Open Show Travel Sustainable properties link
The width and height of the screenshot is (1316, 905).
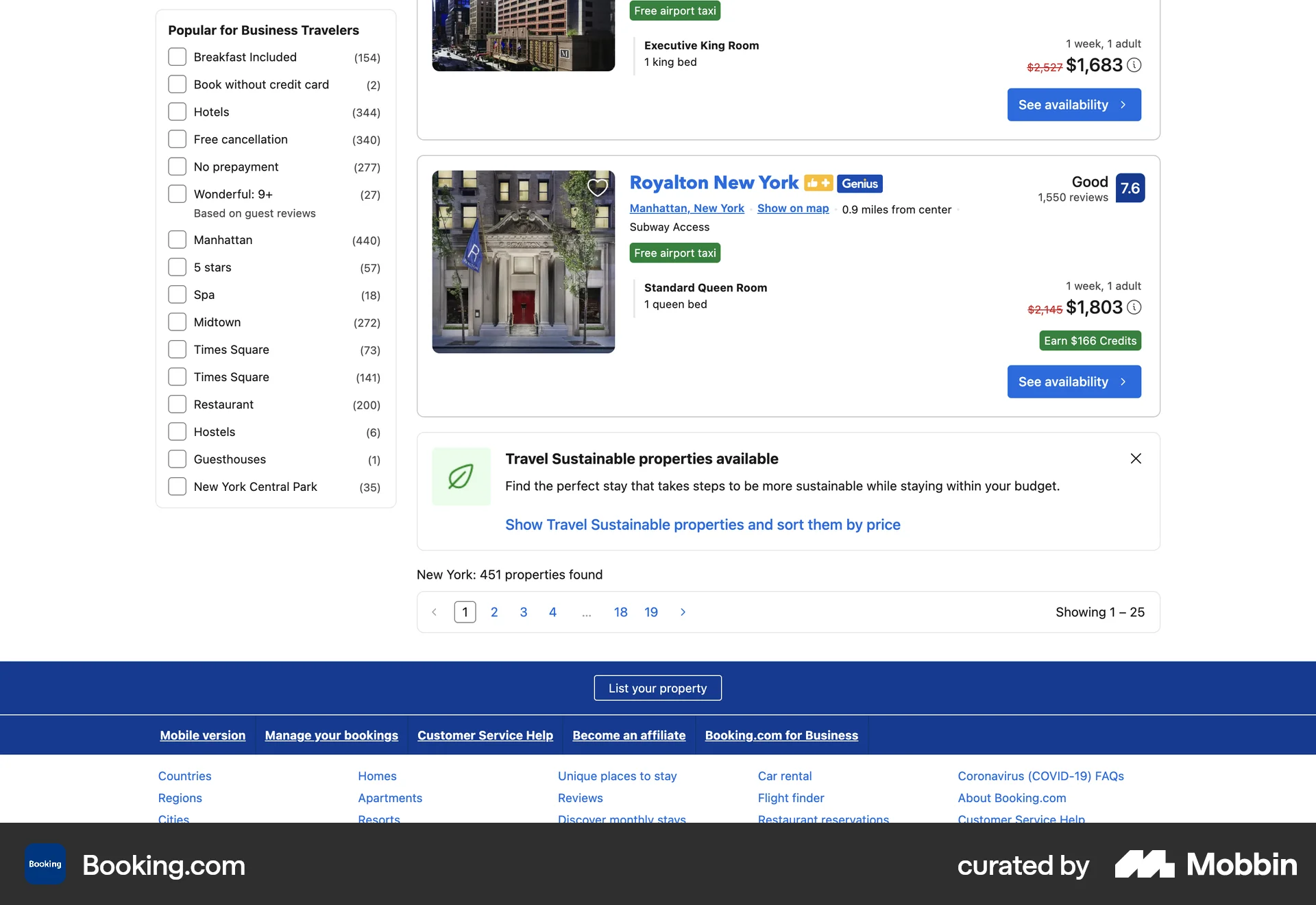tap(703, 524)
